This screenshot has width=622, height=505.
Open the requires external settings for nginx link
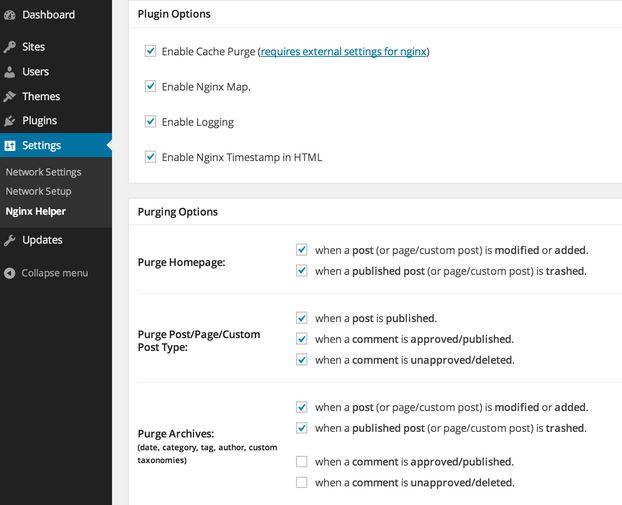(344, 52)
